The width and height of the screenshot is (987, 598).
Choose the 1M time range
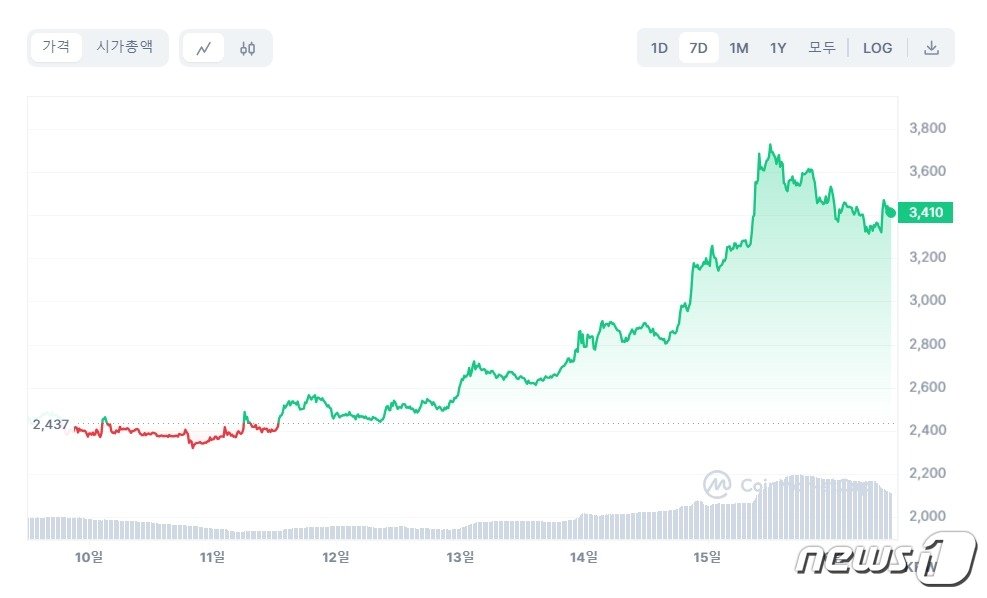pyautogui.click(x=738, y=48)
